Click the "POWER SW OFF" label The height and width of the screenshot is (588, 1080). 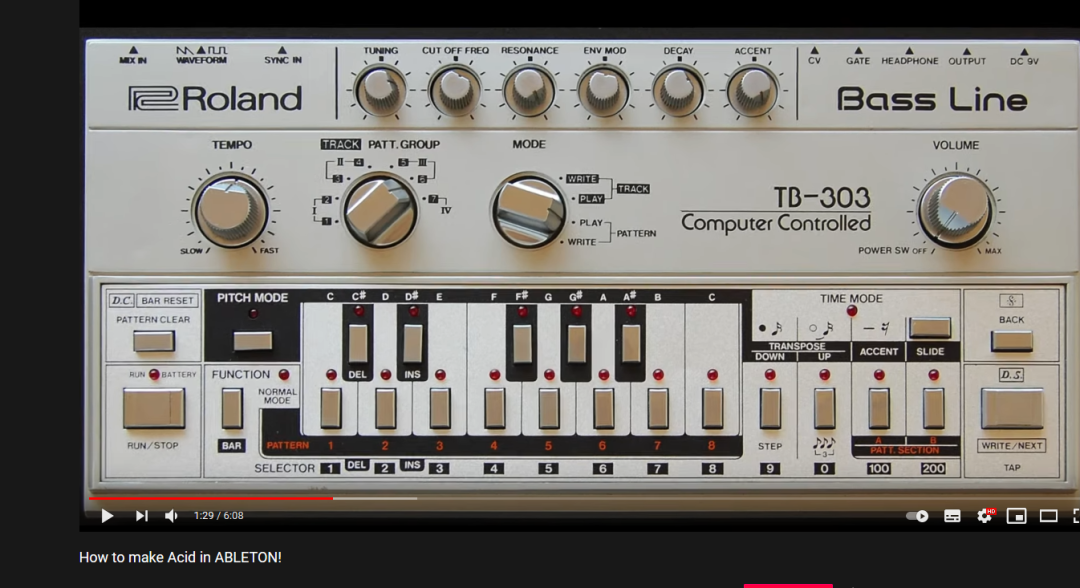pyautogui.click(x=892, y=251)
